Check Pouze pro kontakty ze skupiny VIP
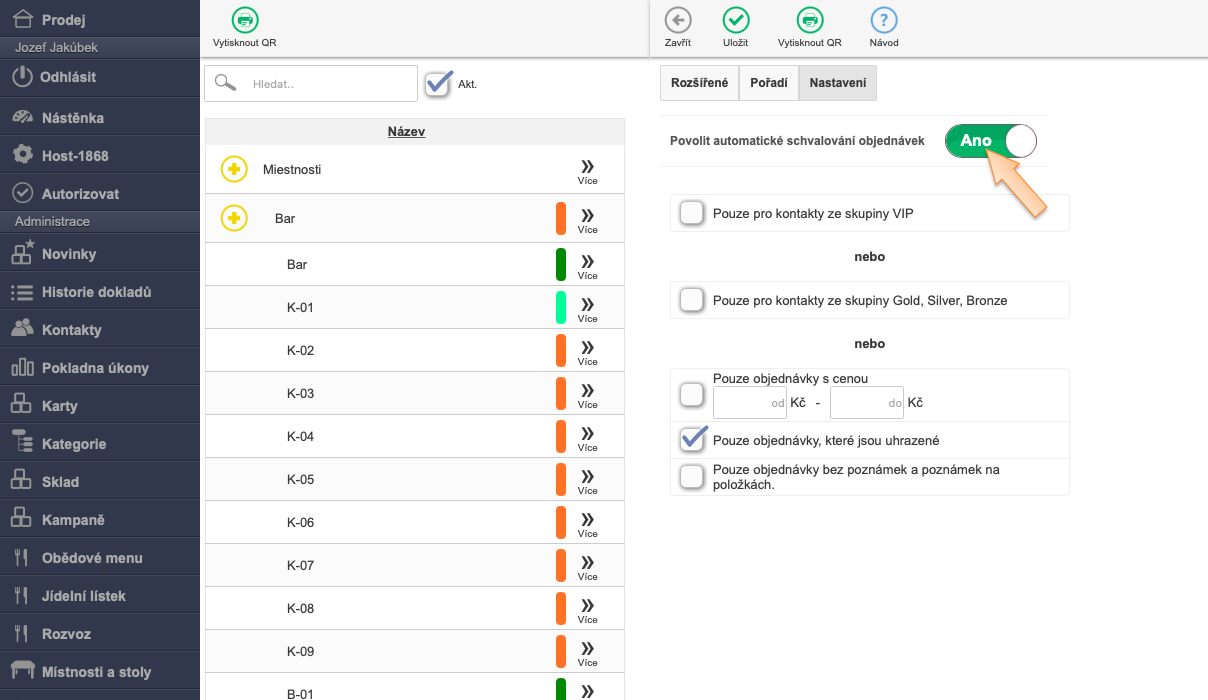This screenshot has height=700, width=1208. click(x=691, y=213)
